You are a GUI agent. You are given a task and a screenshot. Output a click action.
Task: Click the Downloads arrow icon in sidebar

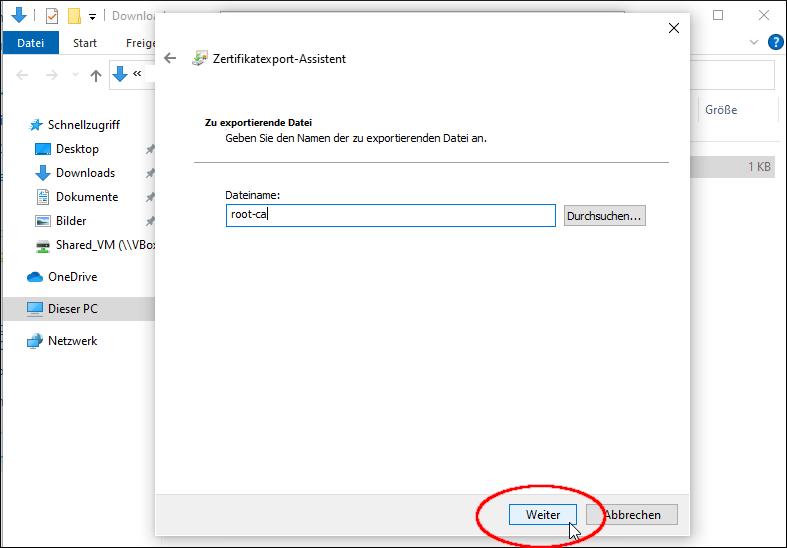point(43,173)
